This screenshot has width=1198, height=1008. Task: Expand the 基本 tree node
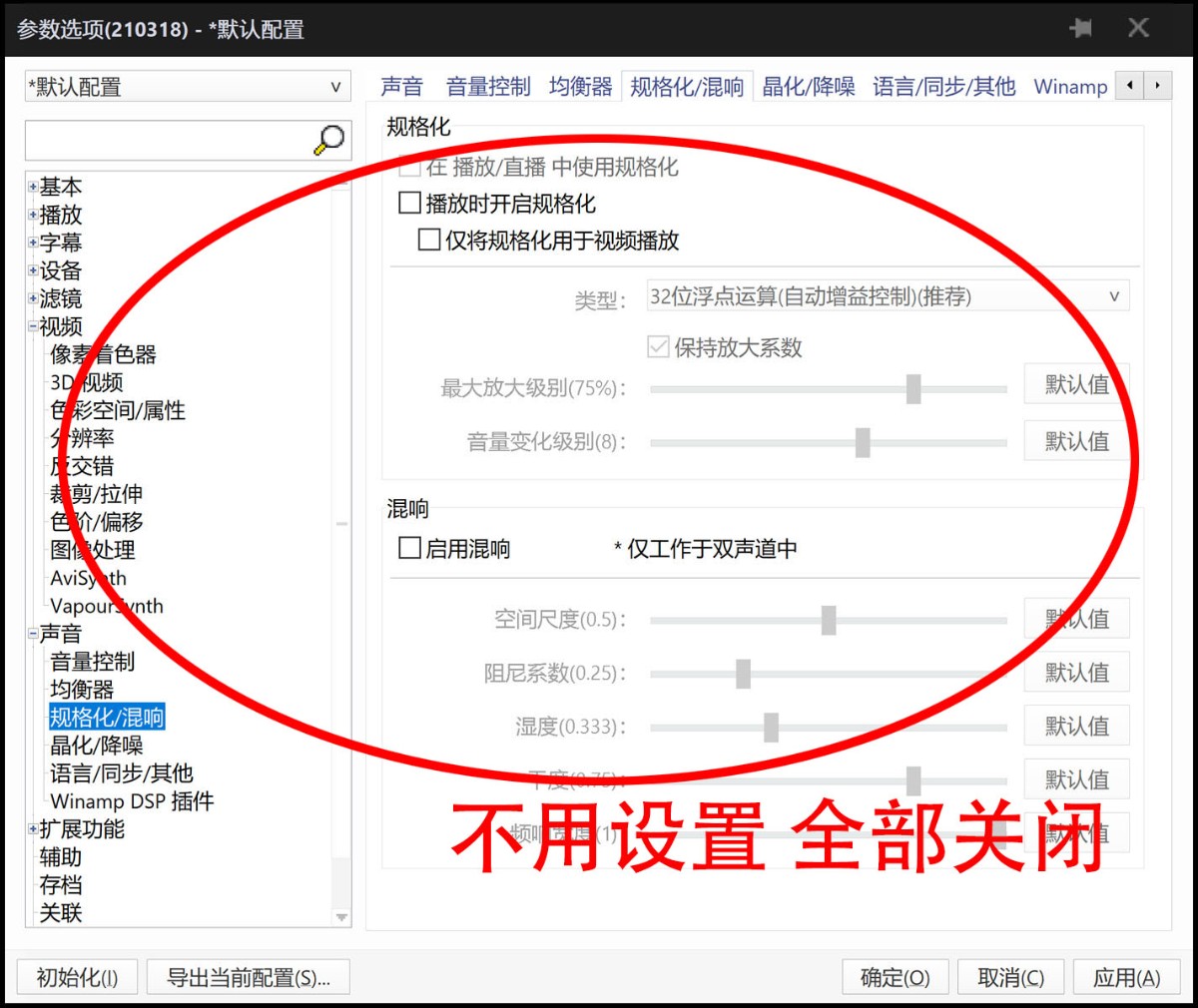coord(33,187)
